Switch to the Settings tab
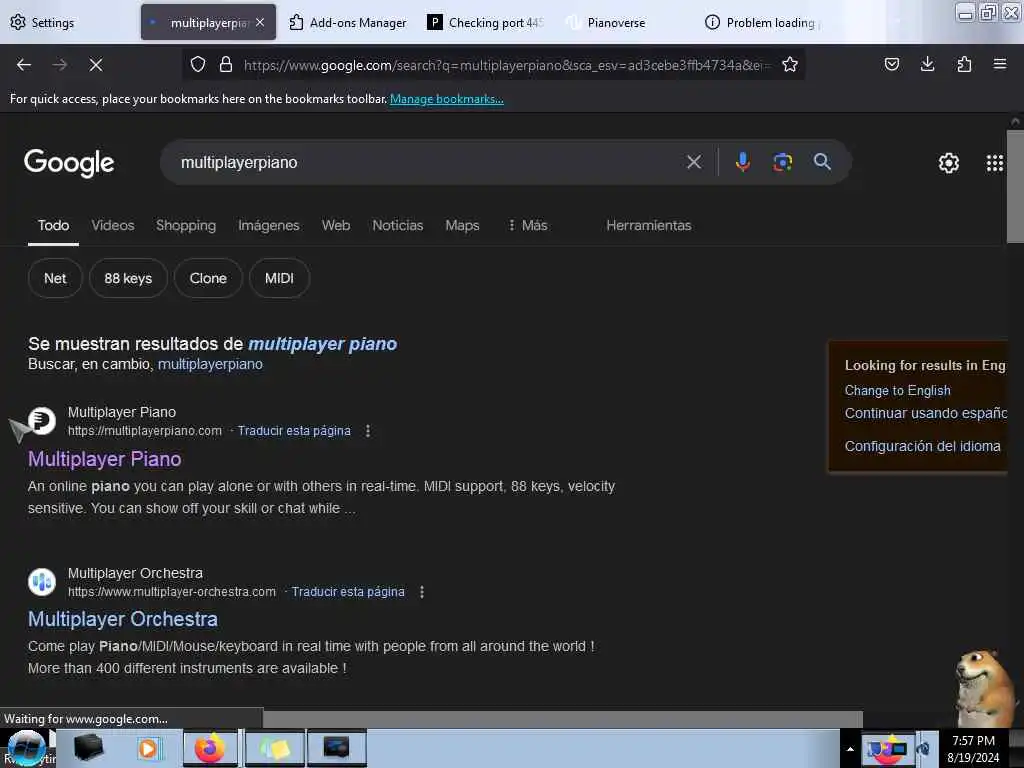Image resolution: width=1024 pixels, height=768 pixels. pos(42,22)
